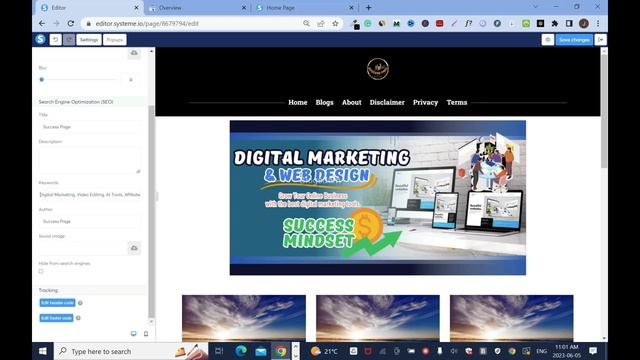Click the address bar URL
Screen dimensions: 640x360
(x=147, y=24)
